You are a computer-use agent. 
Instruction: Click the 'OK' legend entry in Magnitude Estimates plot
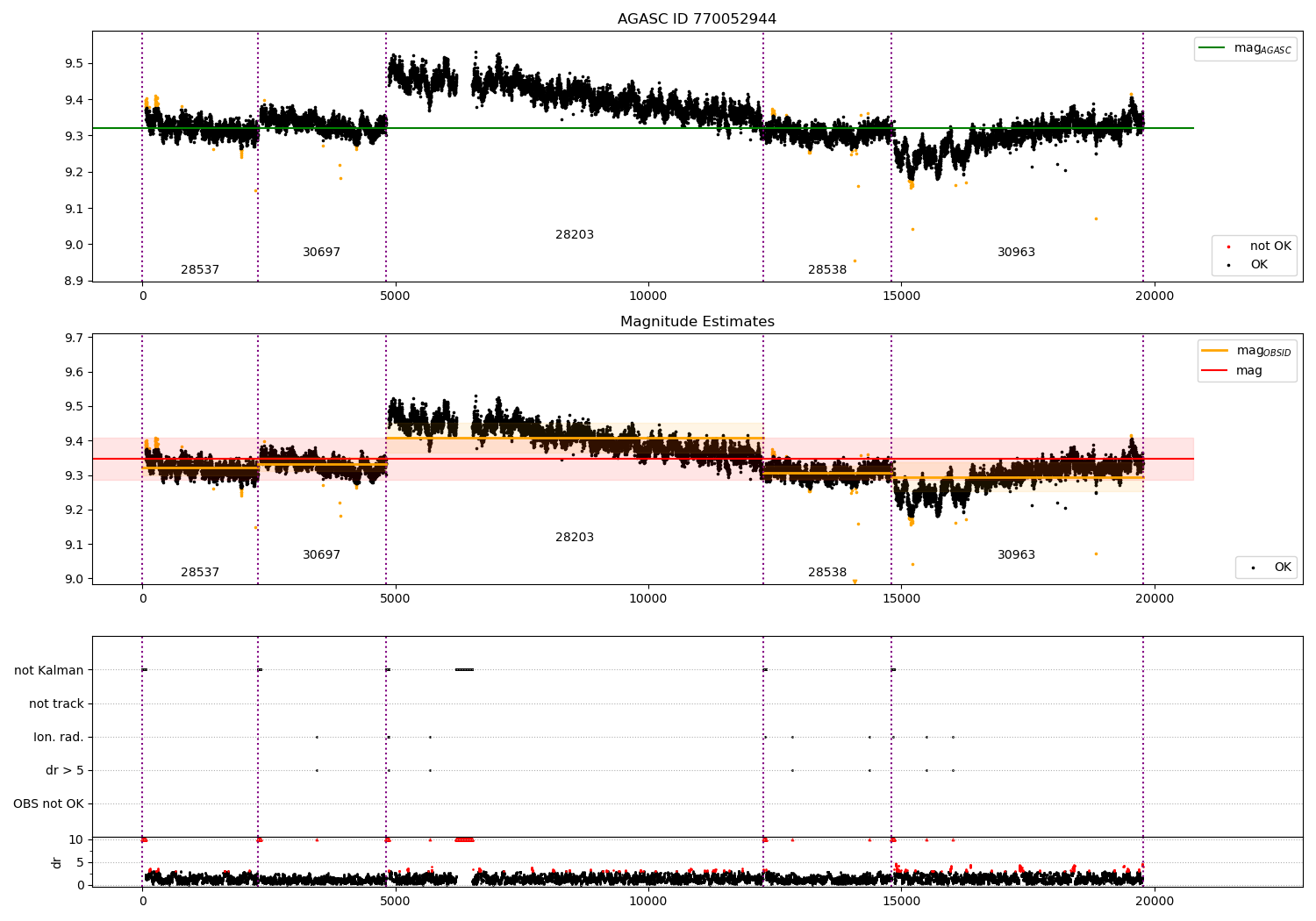pyautogui.click(x=1270, y=568)
